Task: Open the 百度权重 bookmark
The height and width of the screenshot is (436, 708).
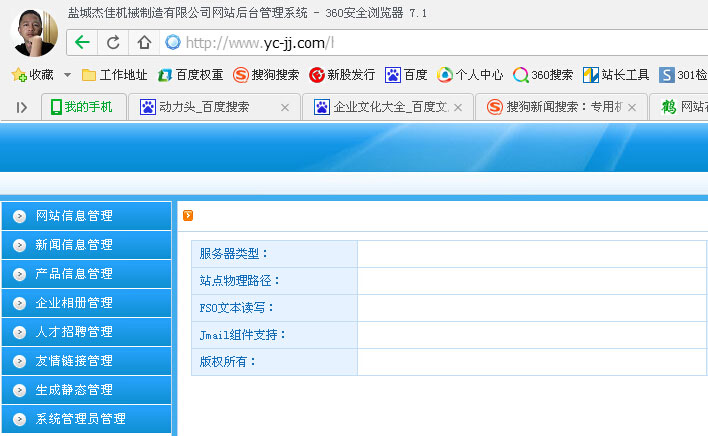Action: click(190, 75)
